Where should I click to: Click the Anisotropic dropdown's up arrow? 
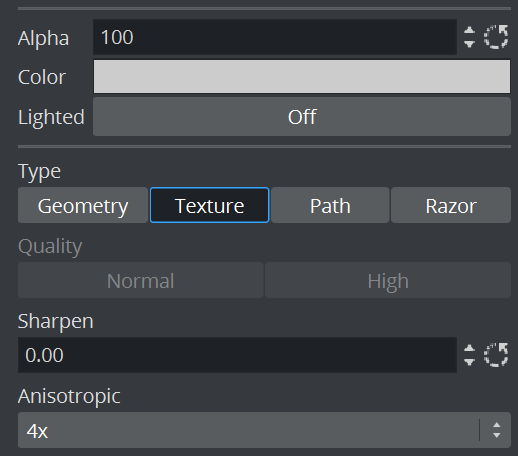click(x=497, y=425)
